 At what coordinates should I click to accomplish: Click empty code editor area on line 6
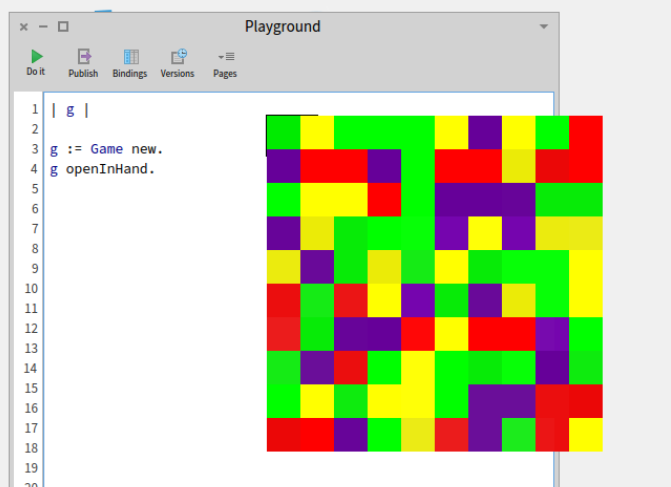click(154, 209)
